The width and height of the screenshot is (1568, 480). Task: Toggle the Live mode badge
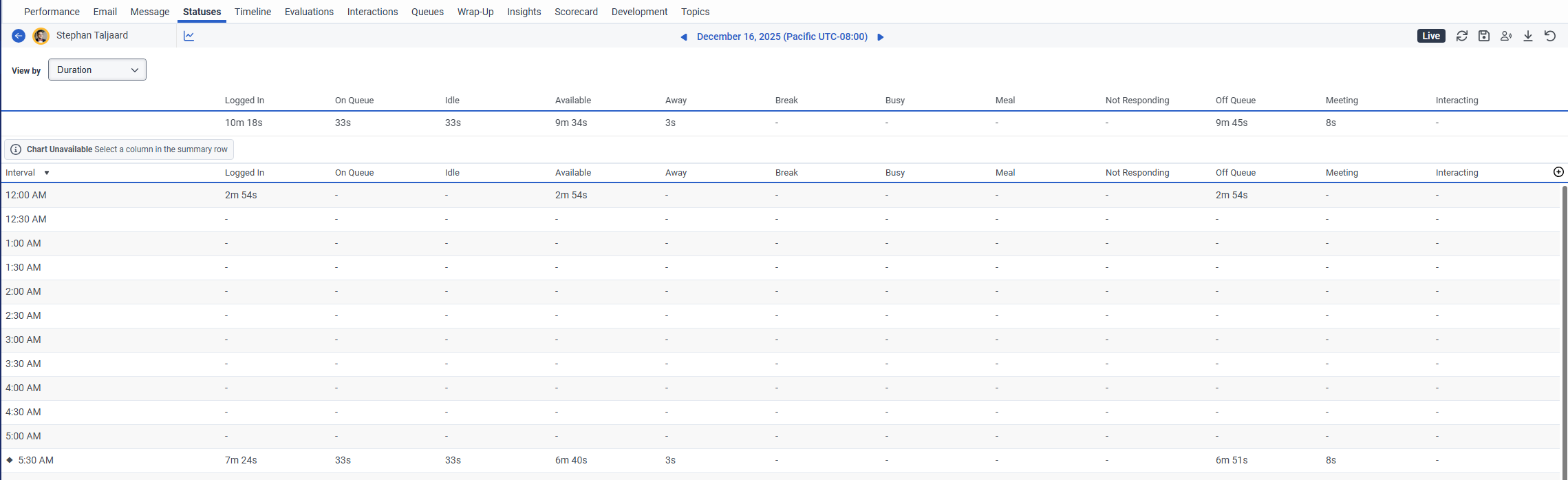pyautogui.click(x=1431, y=36)
